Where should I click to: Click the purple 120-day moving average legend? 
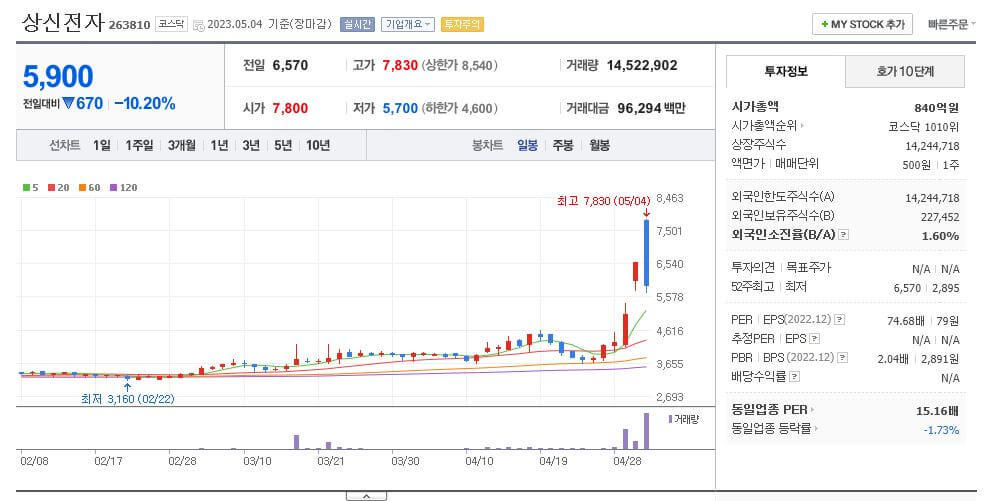(x=124, y=187)
